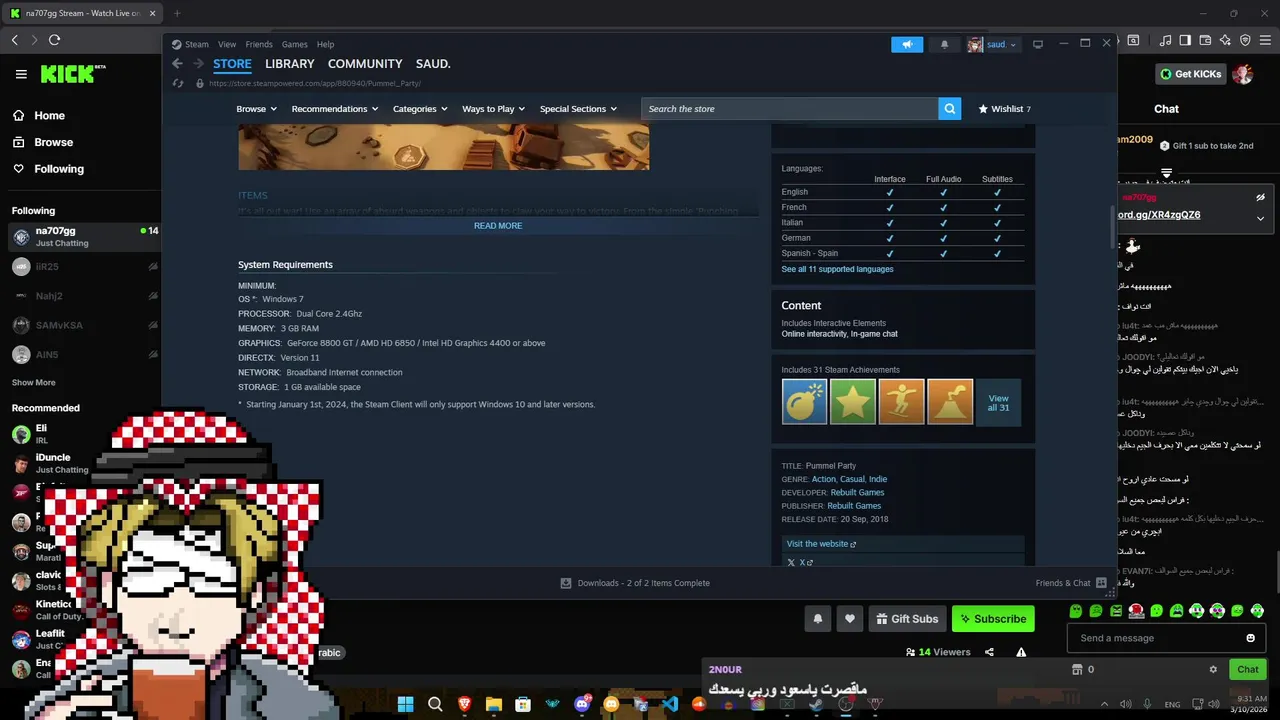This screenshot has height=720, width=1280.
Task: Open the Steam announcements megaphone button
Action: (x=907, y=44)
